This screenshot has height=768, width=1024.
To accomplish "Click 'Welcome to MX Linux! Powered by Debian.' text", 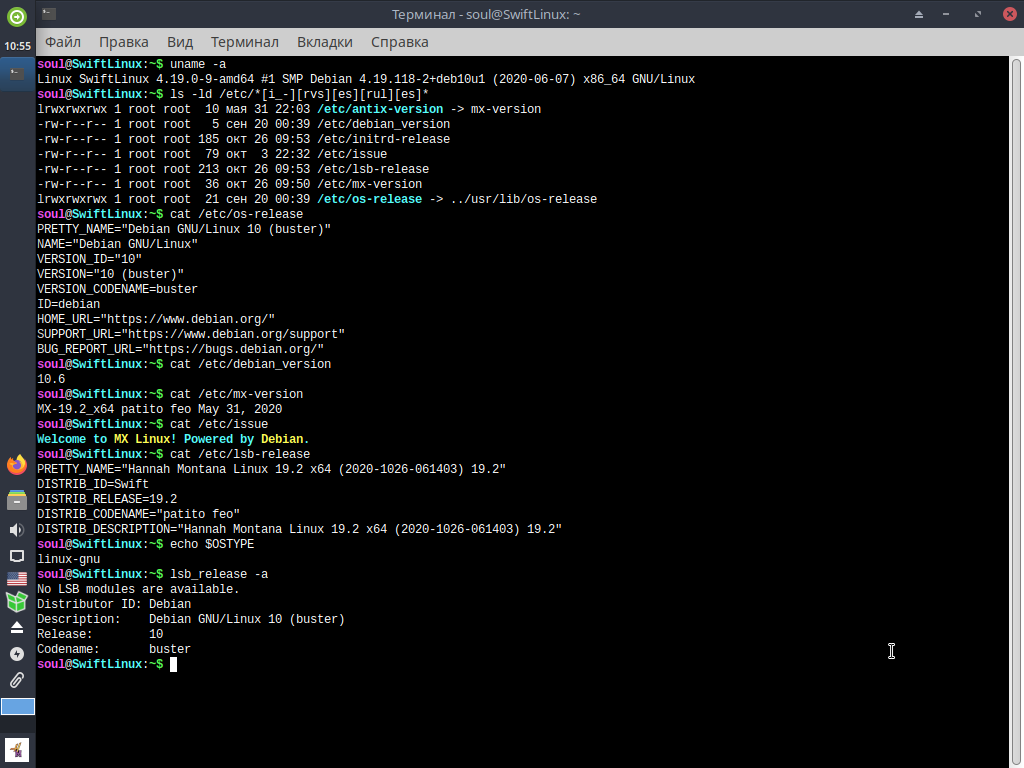I will coord(173,440).
